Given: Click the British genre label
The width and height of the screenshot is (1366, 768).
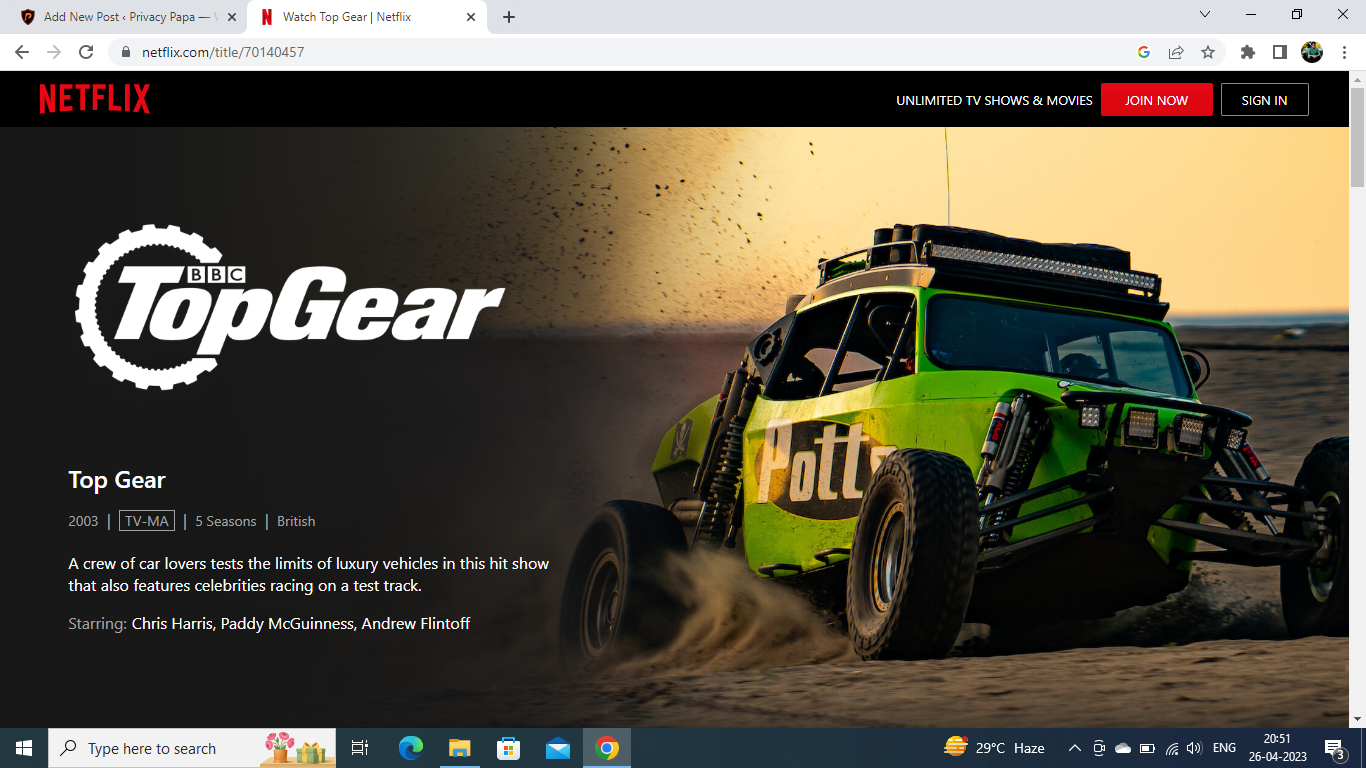Looking at the screenshot, I should click(296, 521).
